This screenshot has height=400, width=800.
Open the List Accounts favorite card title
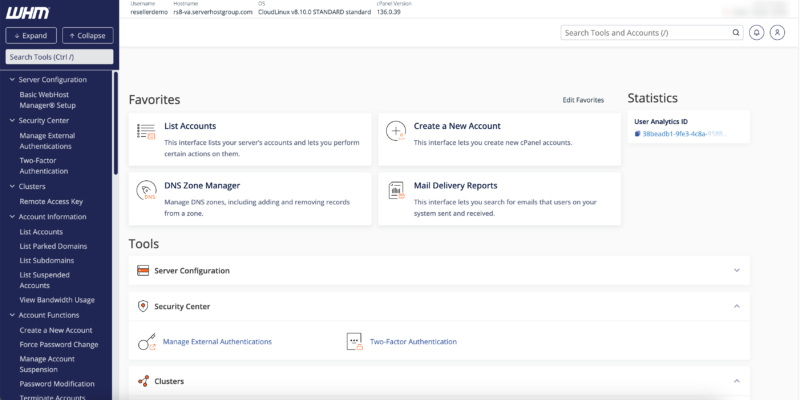coord(190,126)
